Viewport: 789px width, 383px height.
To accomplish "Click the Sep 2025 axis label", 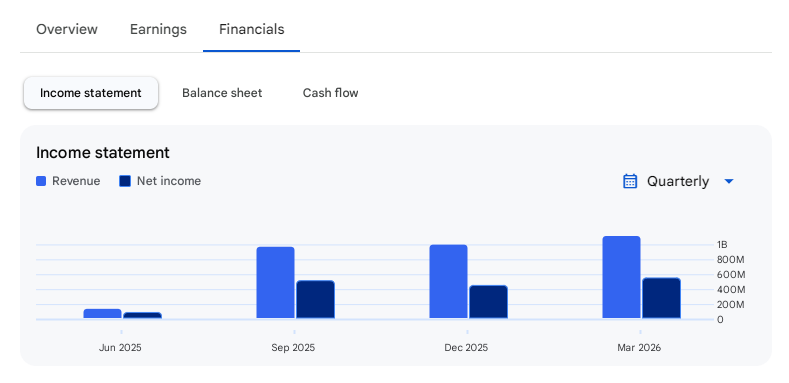I will click(x=293, y=348).
